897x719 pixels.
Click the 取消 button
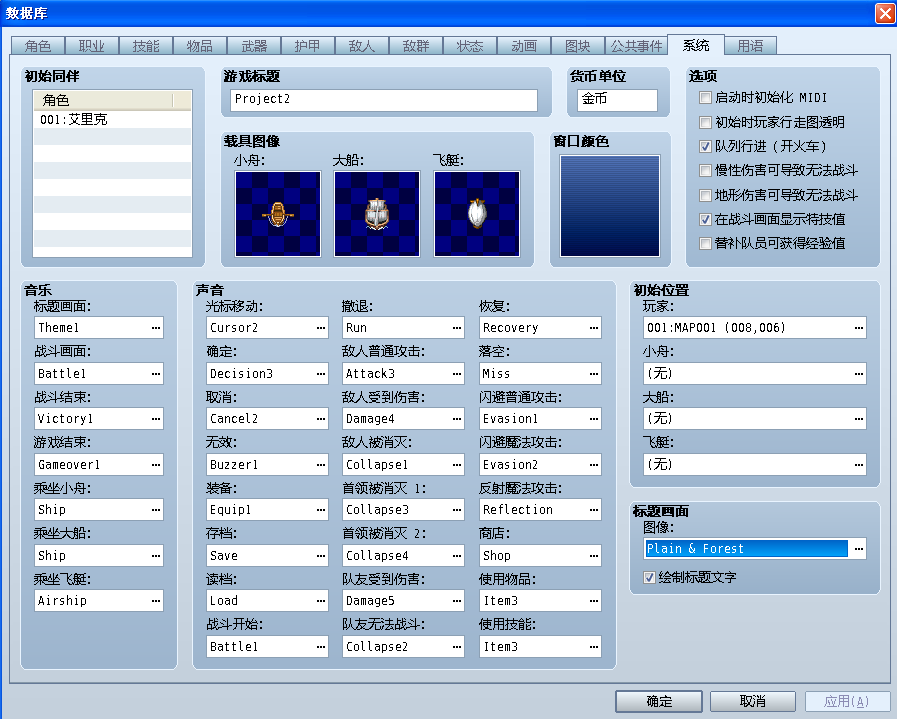pos(753,701)
